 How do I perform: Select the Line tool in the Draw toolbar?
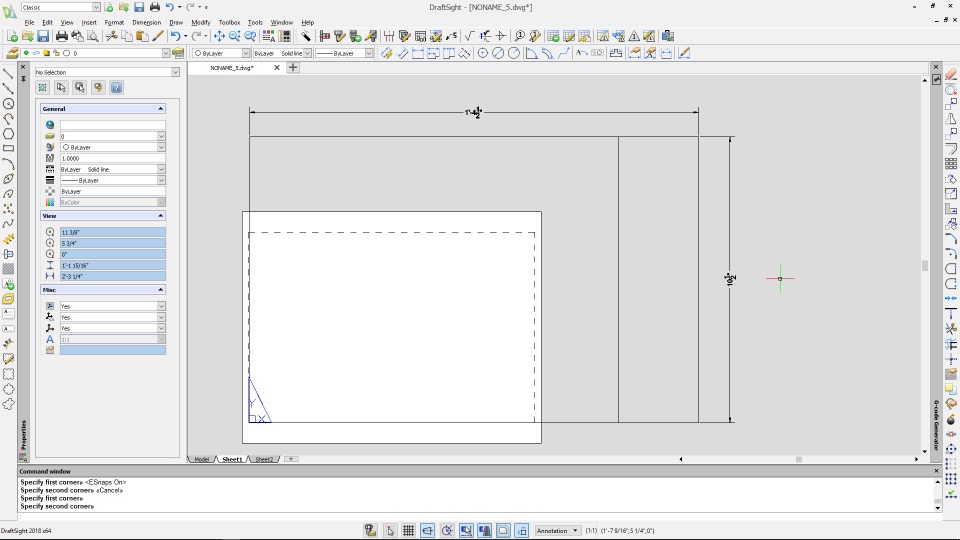tap(8, 74)
